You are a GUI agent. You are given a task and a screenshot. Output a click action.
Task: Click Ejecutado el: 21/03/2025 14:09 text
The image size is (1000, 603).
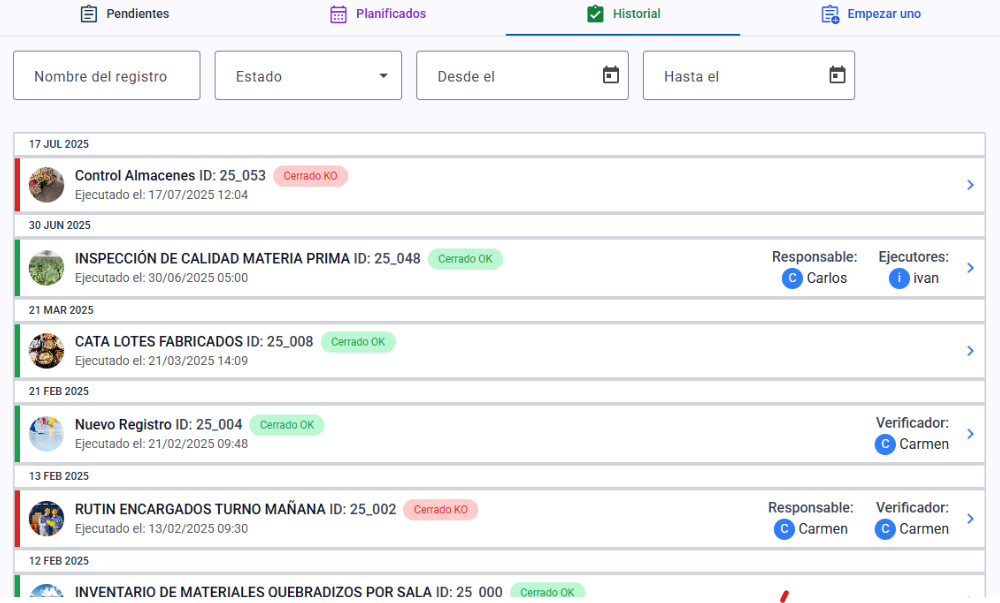(x=161, y=361)
